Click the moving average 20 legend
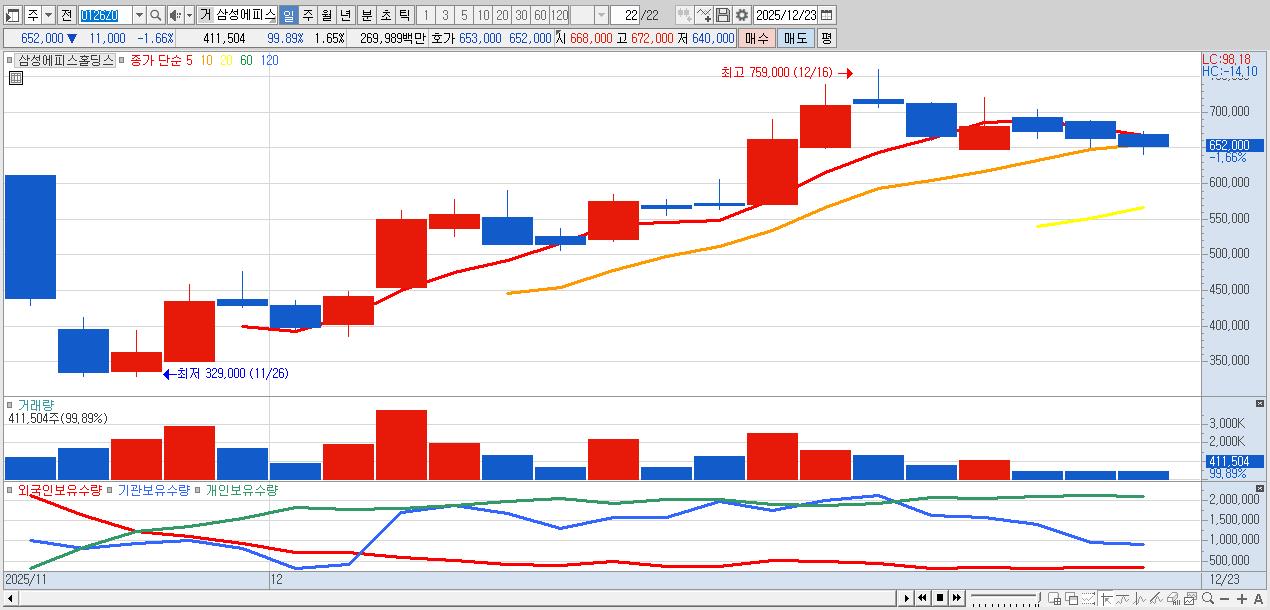 pyautogui.click(x=226, y=60)
